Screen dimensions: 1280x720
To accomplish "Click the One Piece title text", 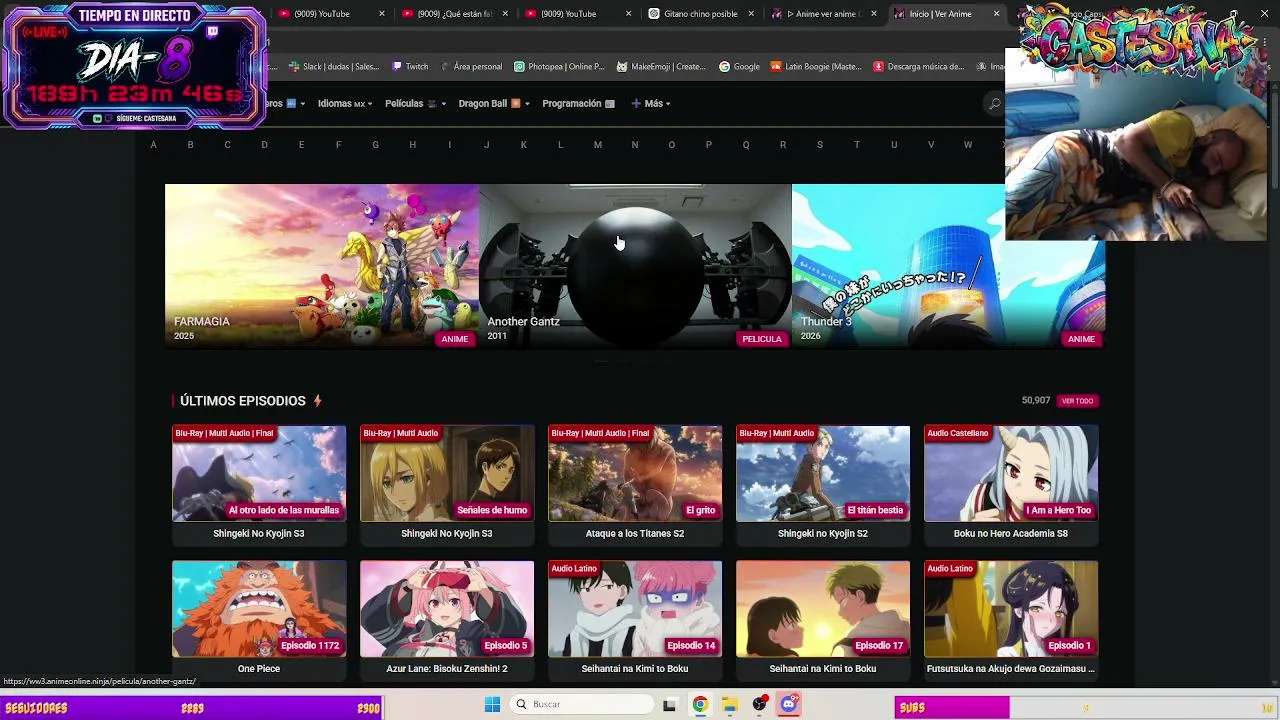I will [x=259, y=669].
